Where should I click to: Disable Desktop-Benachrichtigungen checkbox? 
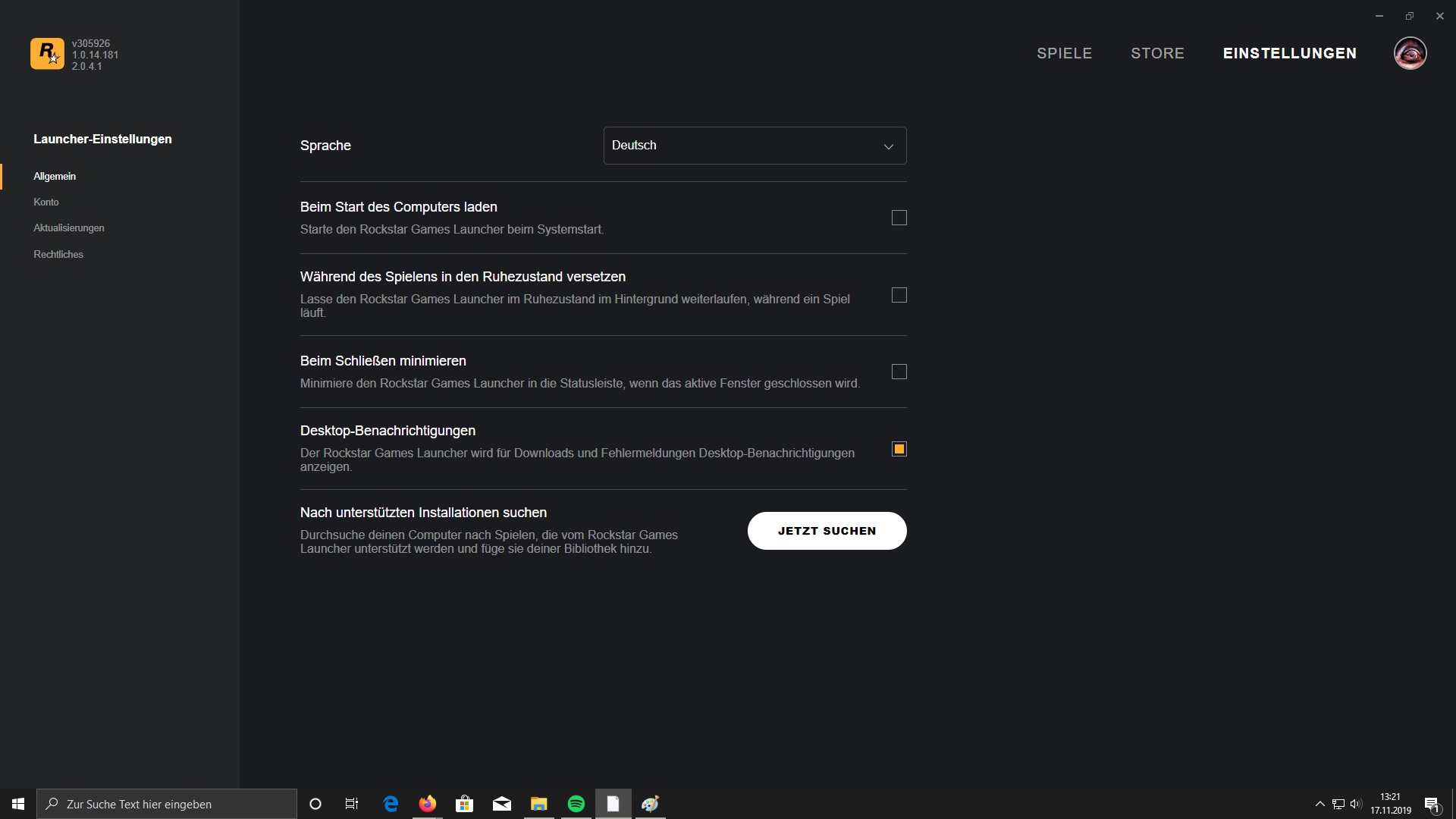899,449
